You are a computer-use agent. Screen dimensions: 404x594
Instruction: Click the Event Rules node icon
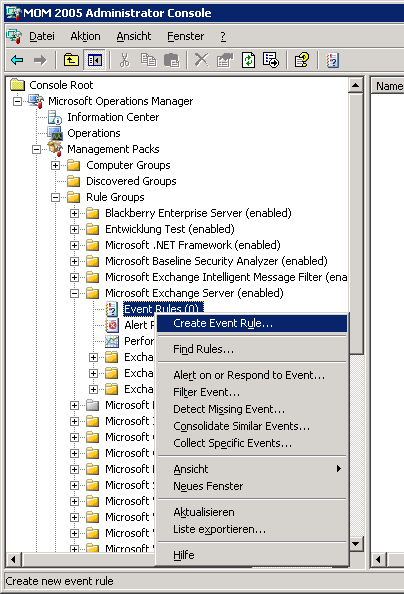point(112,309)
